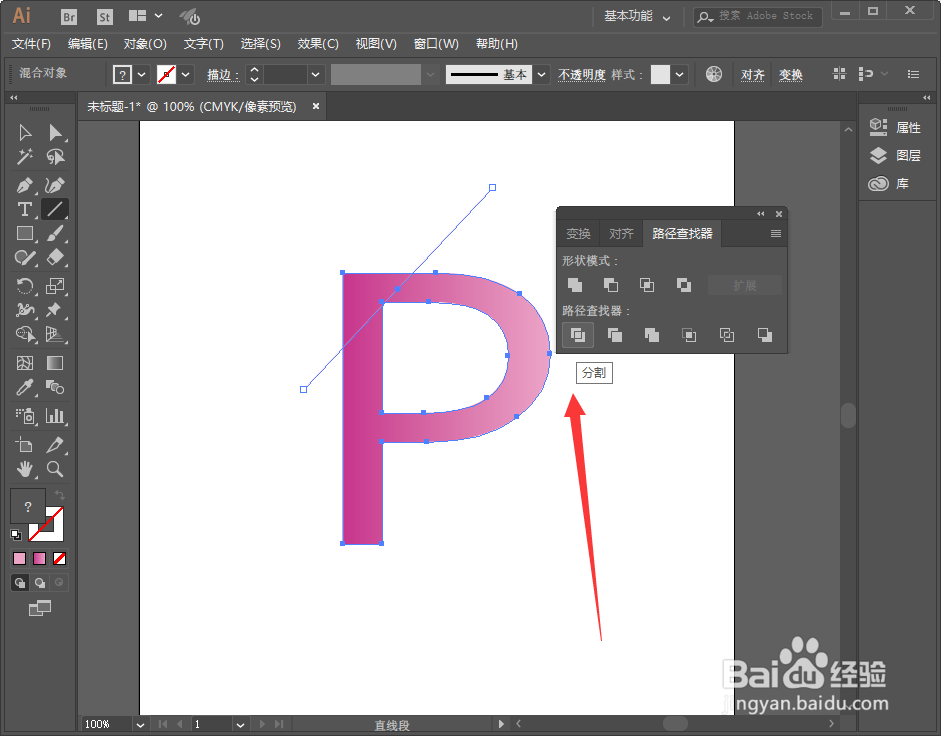Click the Intersect shape mode button
Screen dimensions: 941x736
647,285
